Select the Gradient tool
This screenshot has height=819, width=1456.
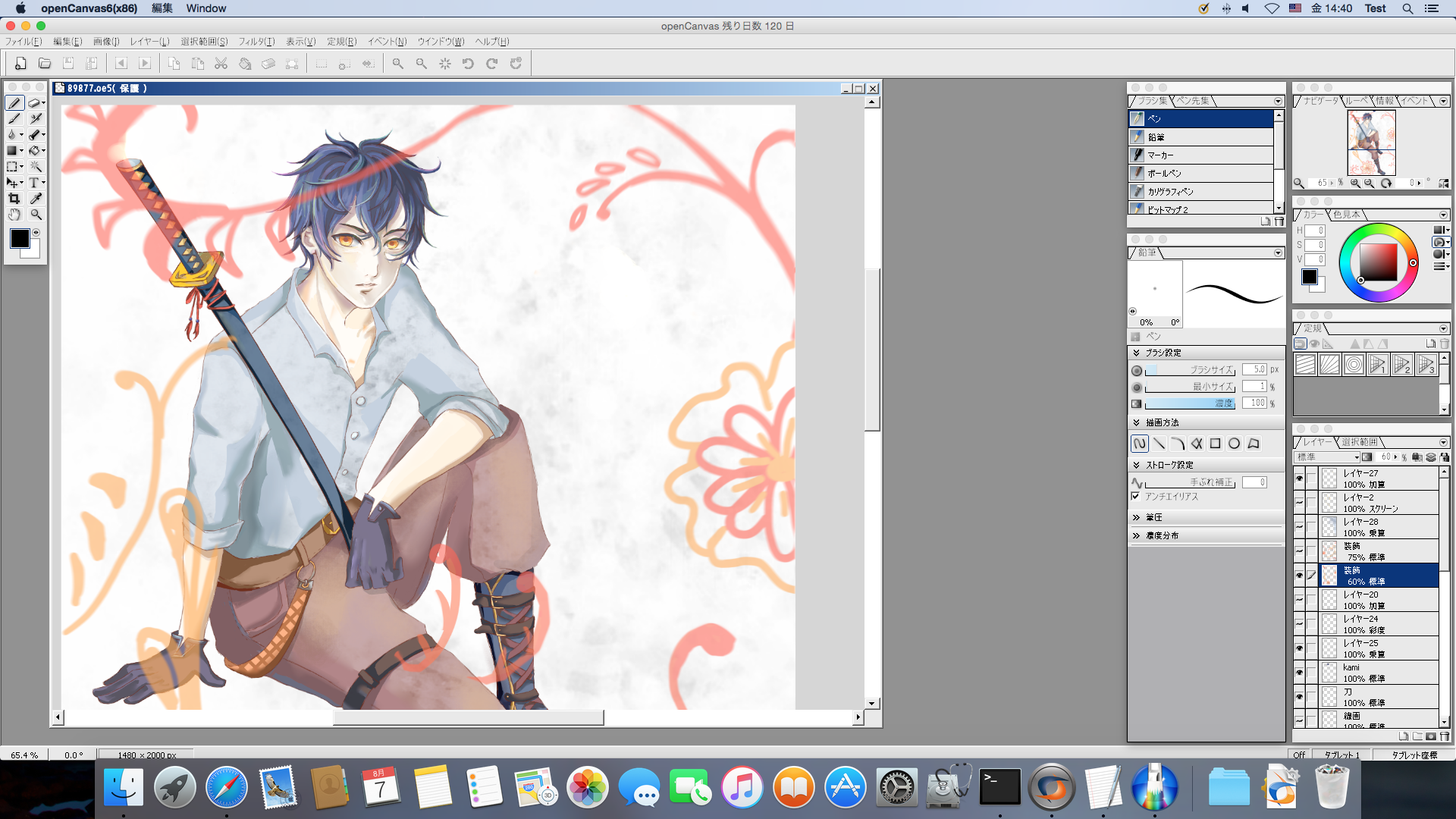pyautogui.click(x=13, y=151)
